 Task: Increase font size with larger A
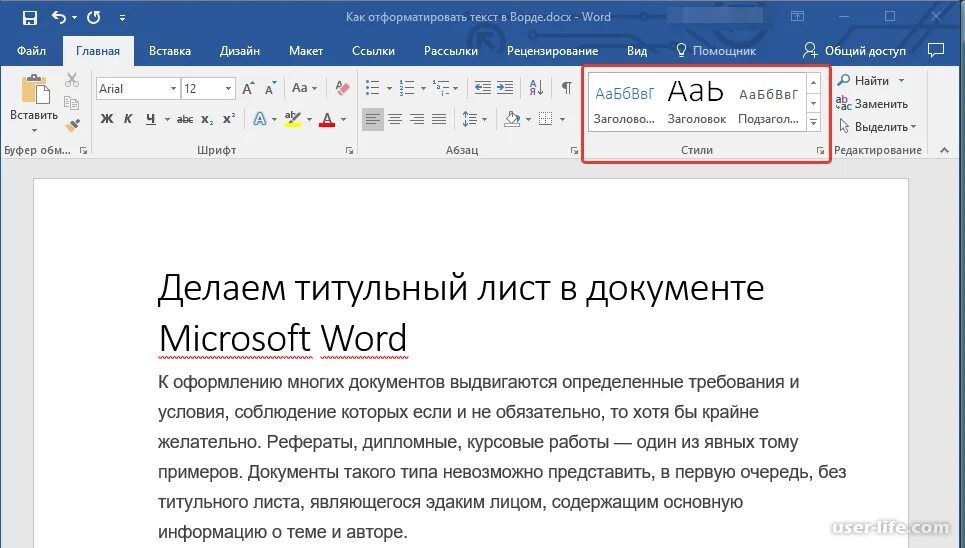(248, 89)
